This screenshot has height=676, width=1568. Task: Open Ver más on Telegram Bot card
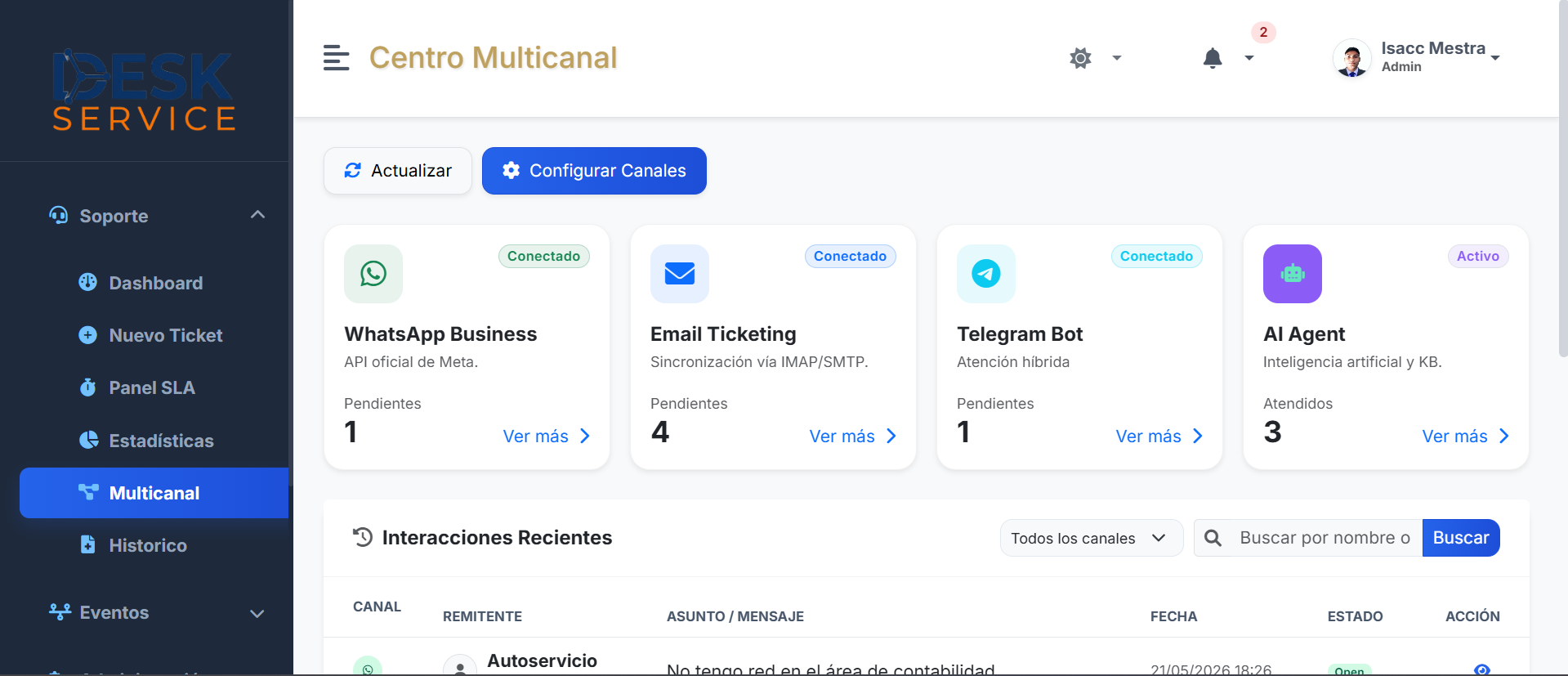[1159, 436]
